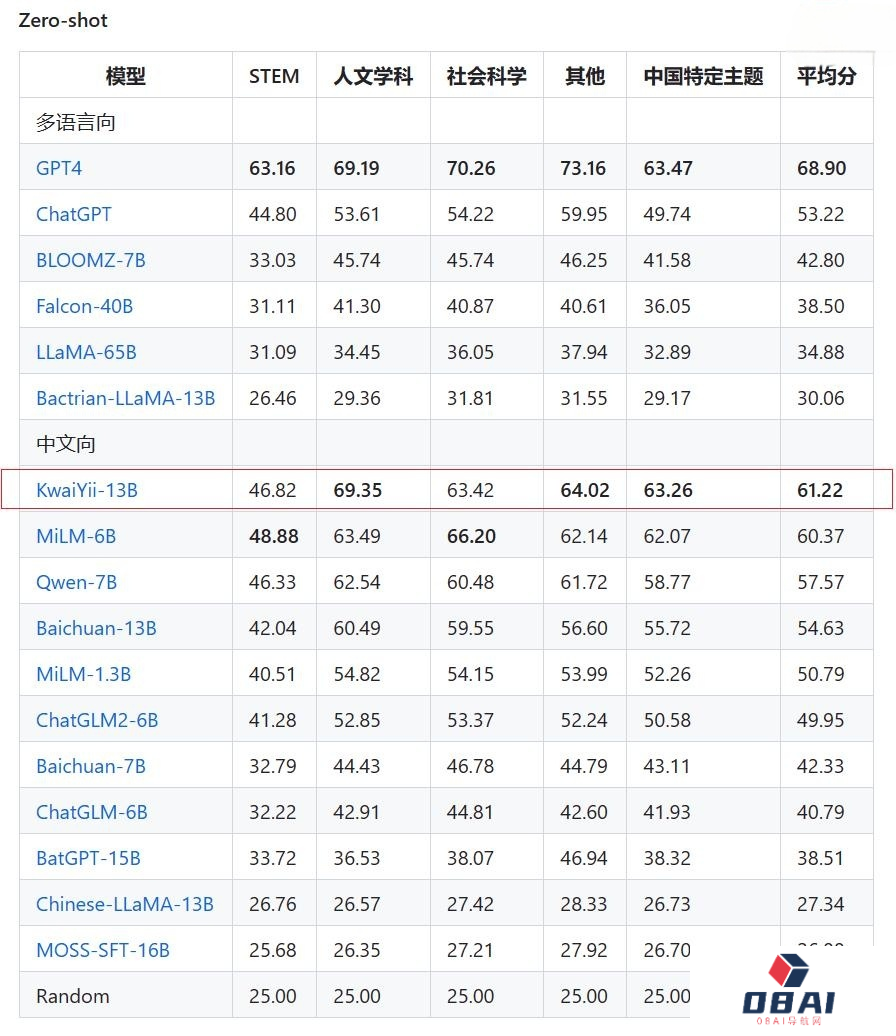Click the 平均分 column header
Image resolution: width=896 pixels, height=1036 pixels.
[826, 76]
